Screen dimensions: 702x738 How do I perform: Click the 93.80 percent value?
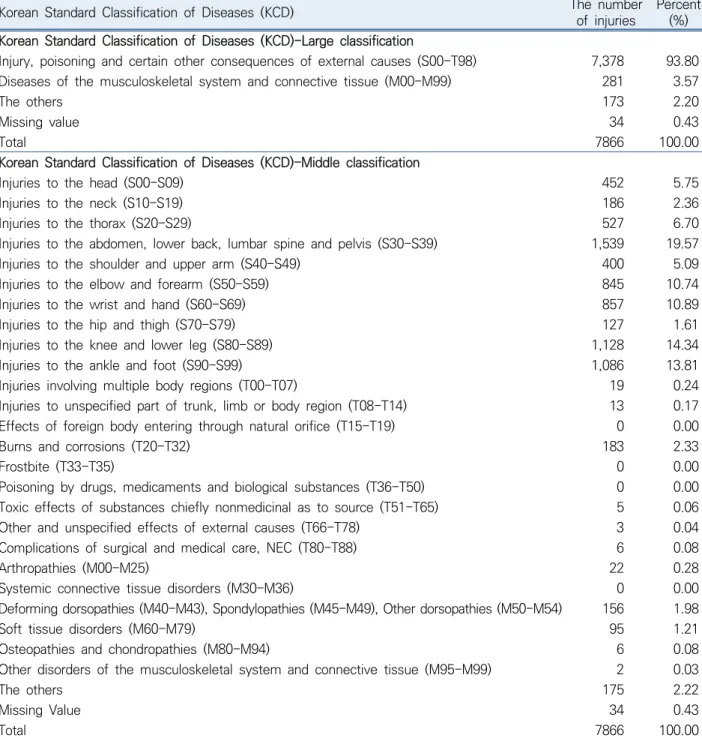coord(682,61)
